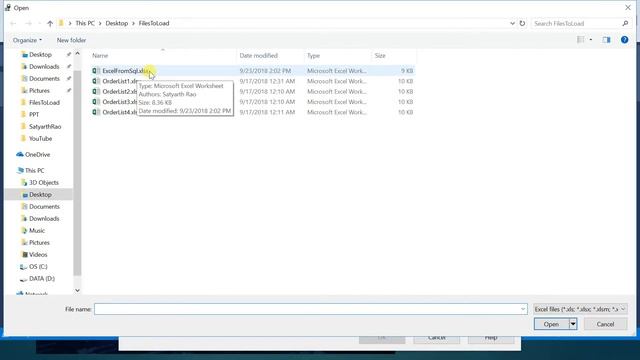The image size is (640, 360).
Task: Click Cancel in the Open dialog
Action: [605, 324]
